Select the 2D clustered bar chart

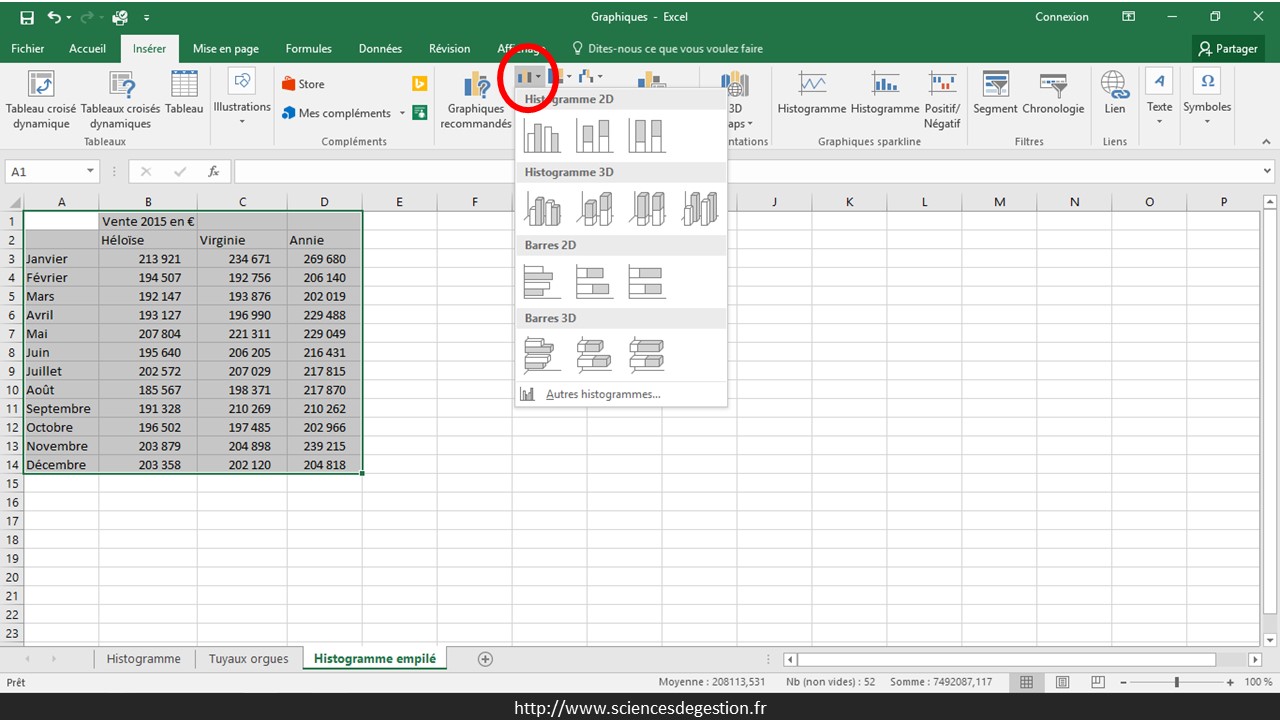pyautogui.click(x=542, y=282)
